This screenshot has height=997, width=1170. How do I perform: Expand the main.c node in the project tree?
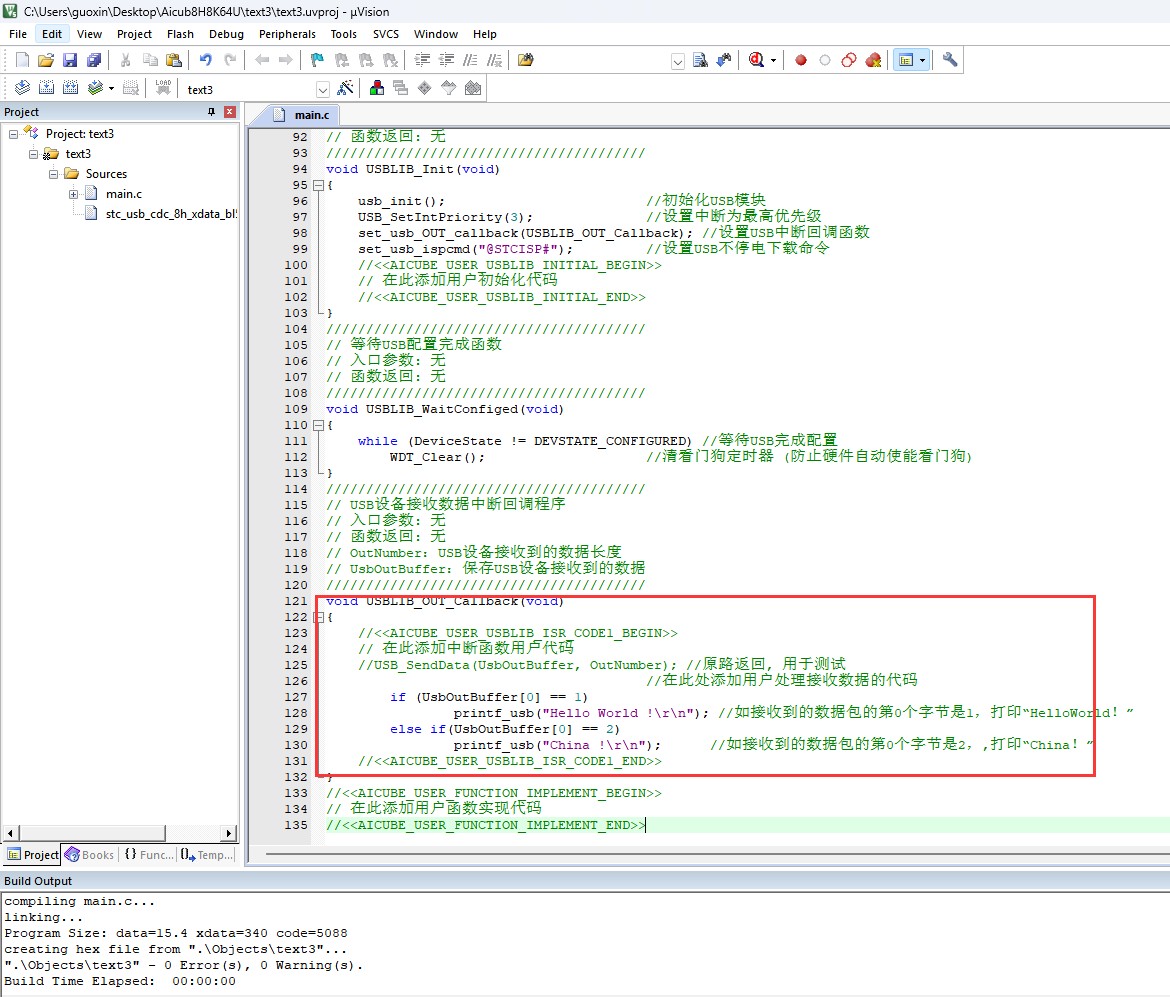point(74,195)
